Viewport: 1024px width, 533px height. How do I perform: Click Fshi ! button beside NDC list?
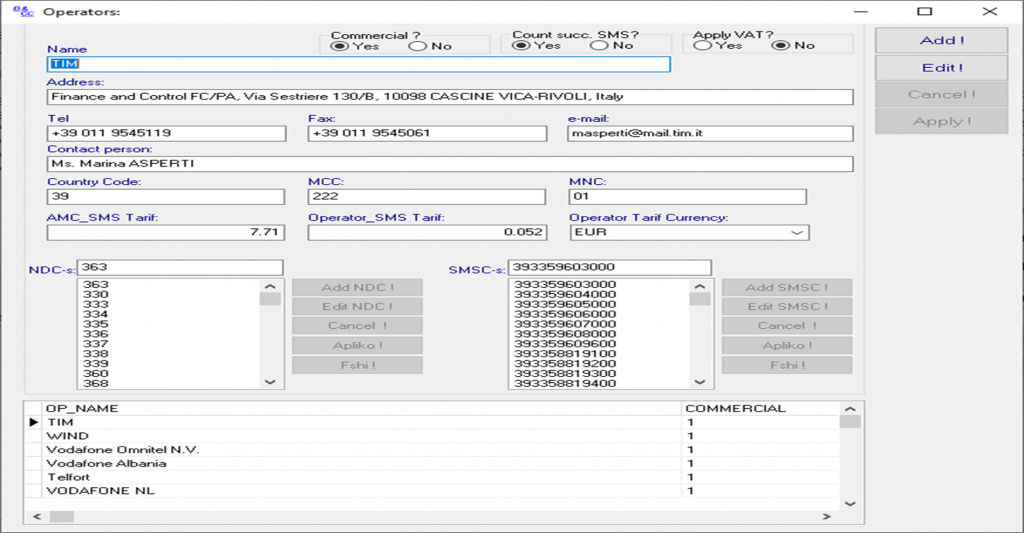[357, 365]
